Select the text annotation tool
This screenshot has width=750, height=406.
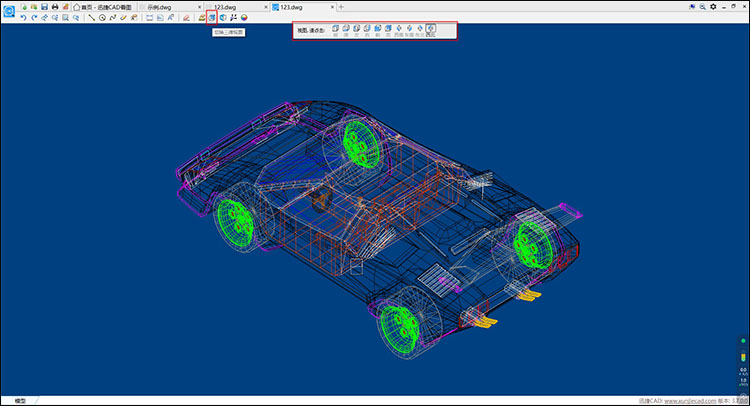tap(171, 18)
